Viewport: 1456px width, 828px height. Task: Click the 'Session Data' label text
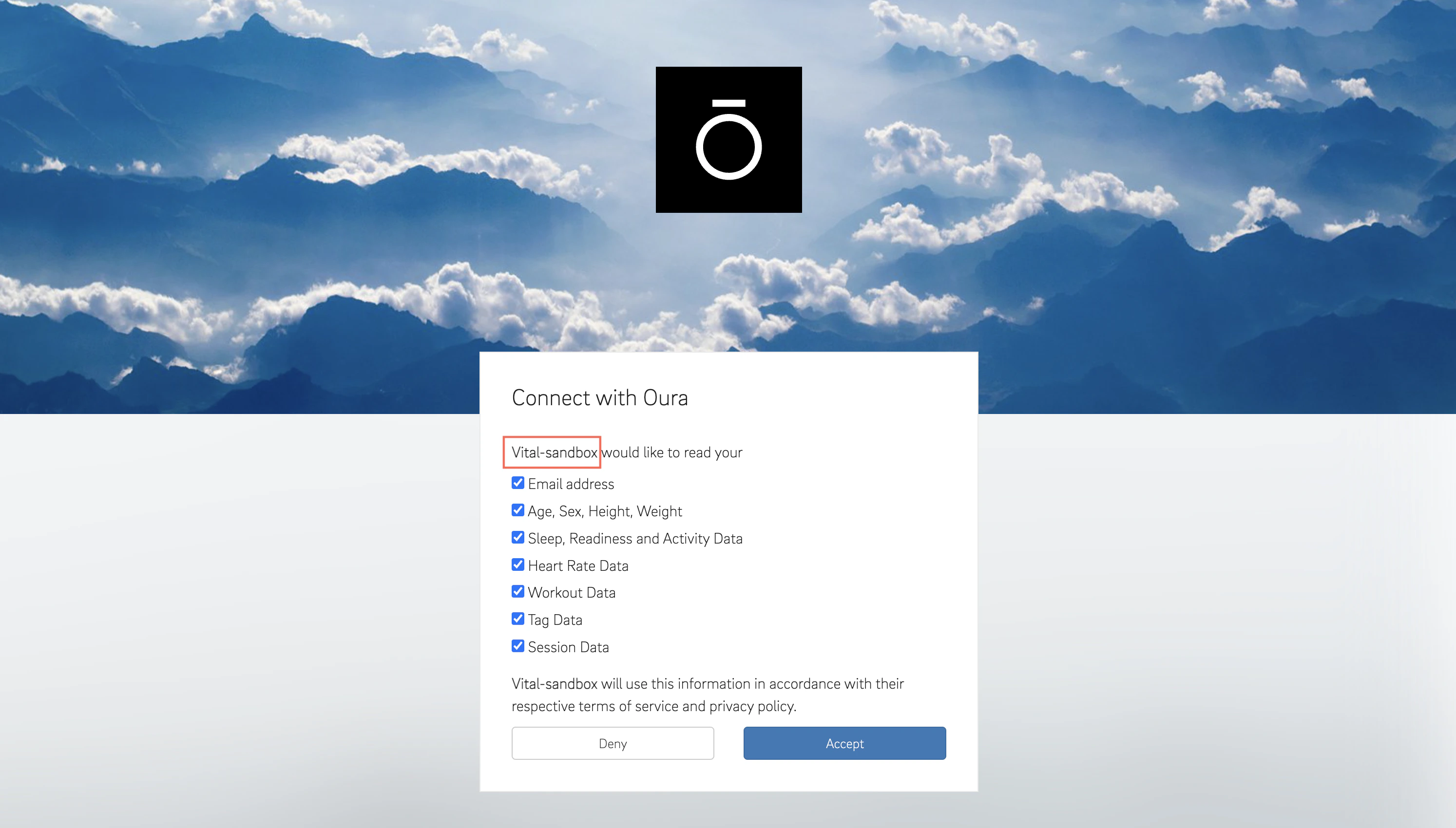[x=568, y=647]
